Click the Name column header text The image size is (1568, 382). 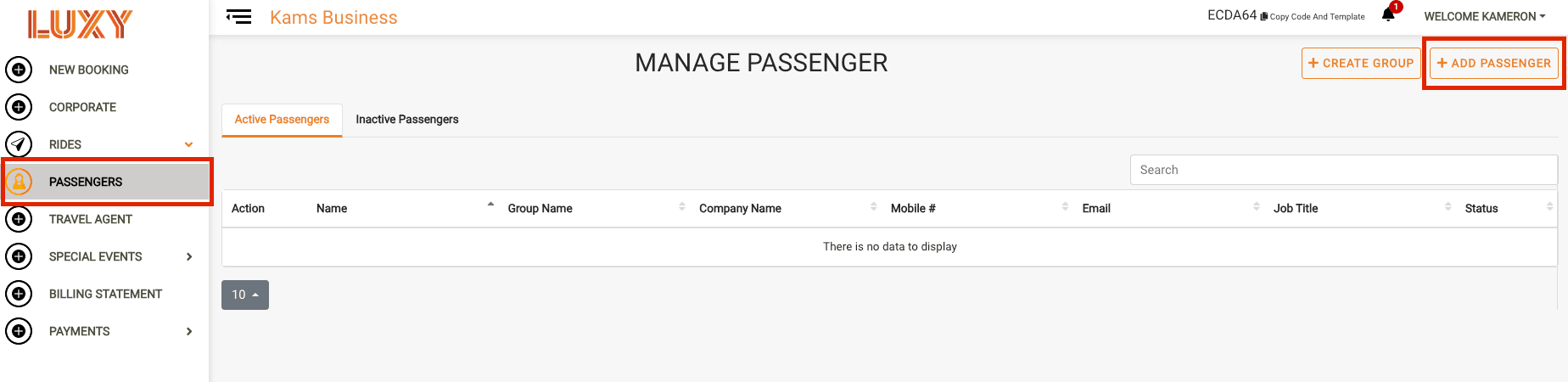[x=332, y=209]
